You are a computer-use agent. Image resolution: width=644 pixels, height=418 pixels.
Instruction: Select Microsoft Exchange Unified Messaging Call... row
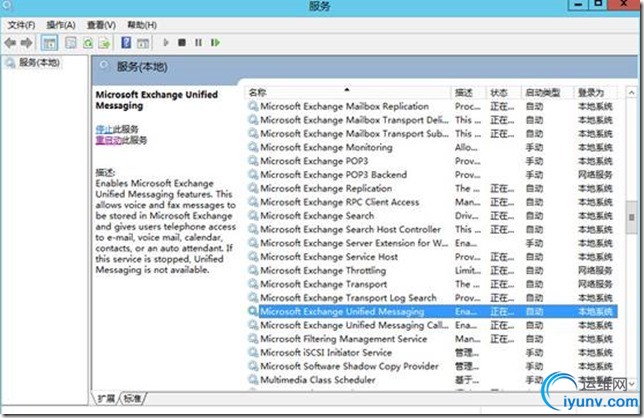pos(431,325)
